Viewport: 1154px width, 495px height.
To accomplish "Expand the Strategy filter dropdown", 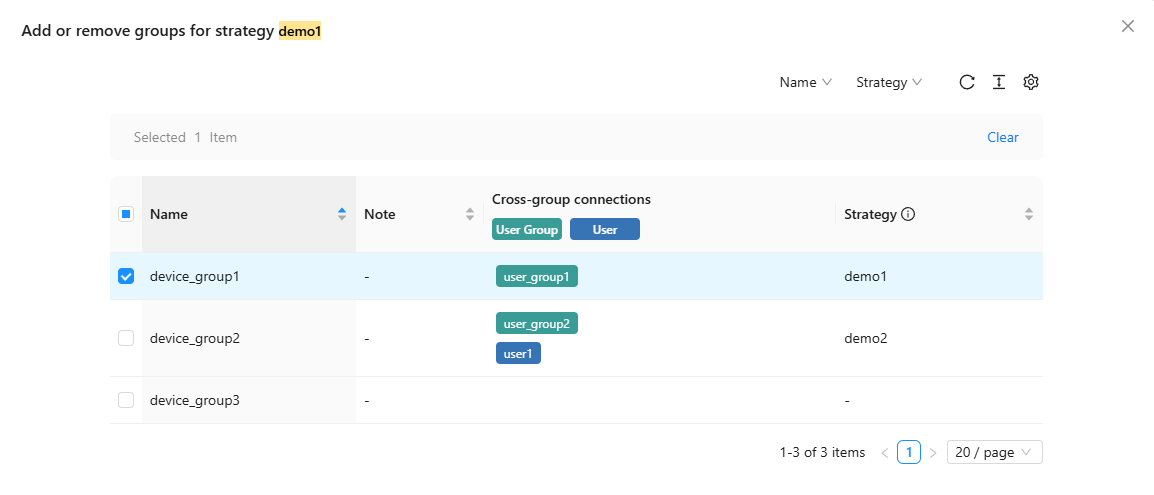I will coord(888,83).
